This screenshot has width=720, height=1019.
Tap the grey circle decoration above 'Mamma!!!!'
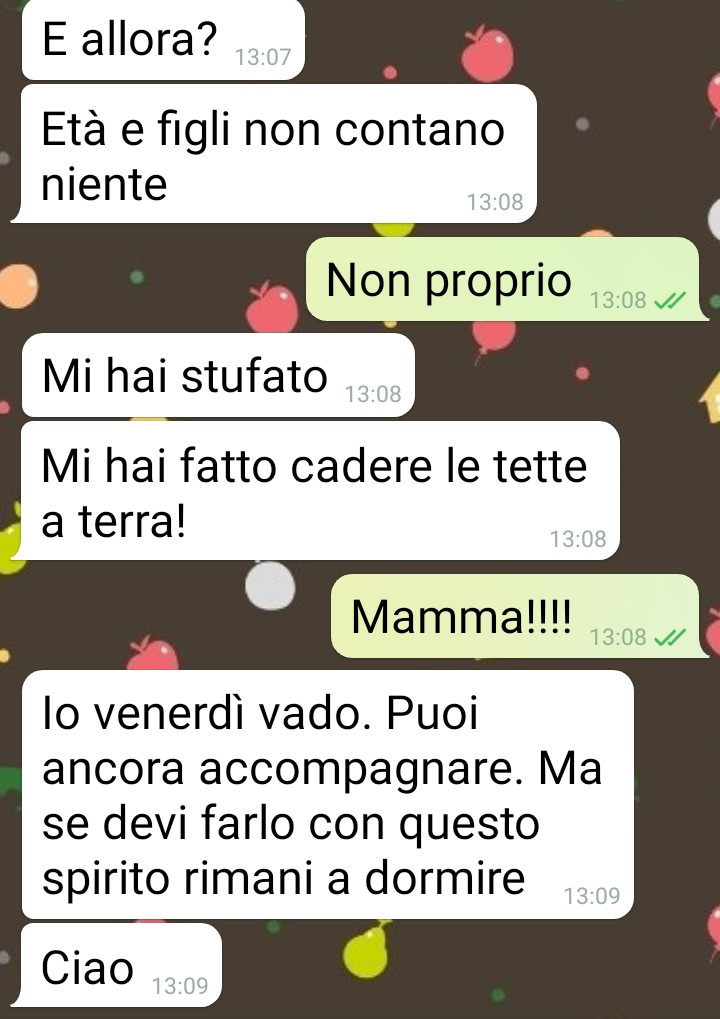[270, 585]
